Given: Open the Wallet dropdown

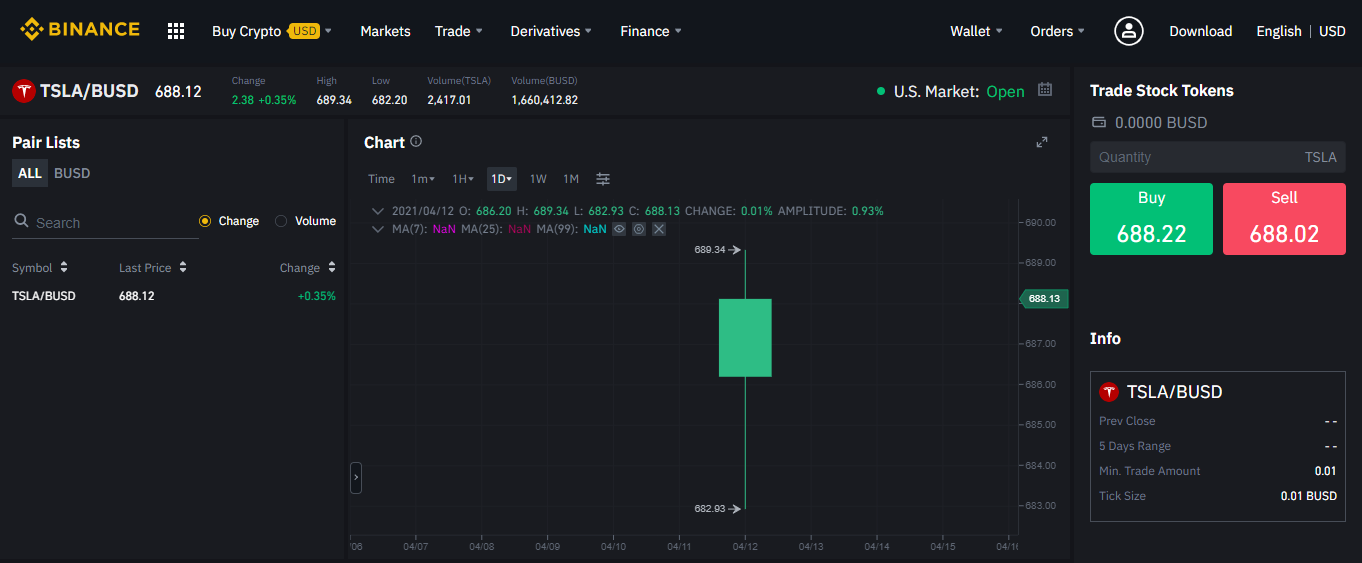Looking at the screenshot, I should click(x=976, y=31).
